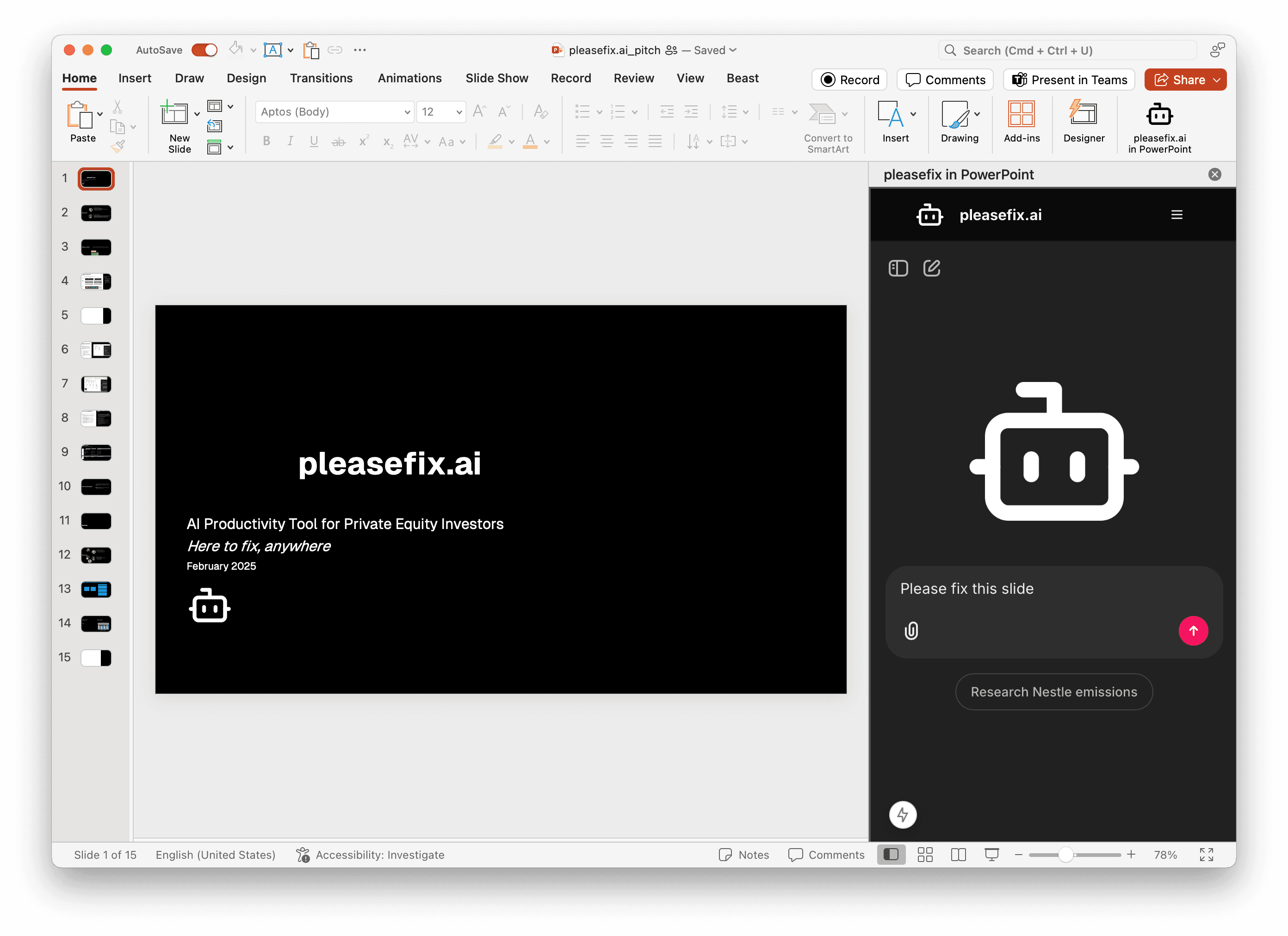The height and width of the screenshot is (936, 1288).
Task: Click the Research Nestle emissions suggestion
Action: click(x=1053, y=692)
